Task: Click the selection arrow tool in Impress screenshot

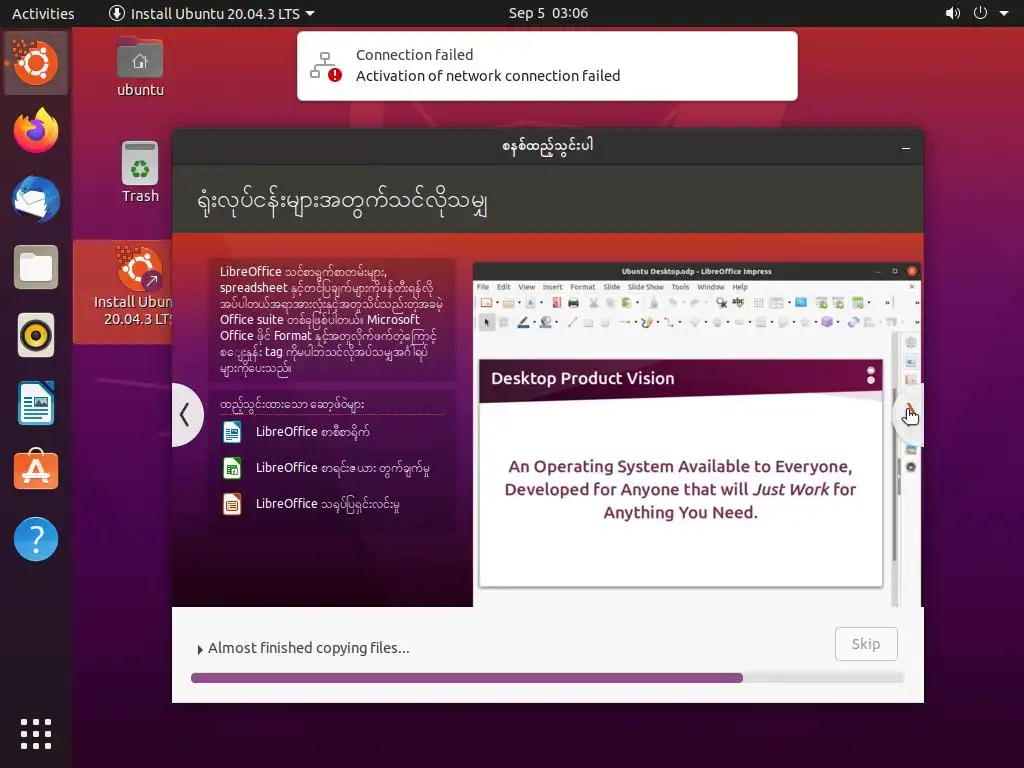Action: [x=487, y=322]
